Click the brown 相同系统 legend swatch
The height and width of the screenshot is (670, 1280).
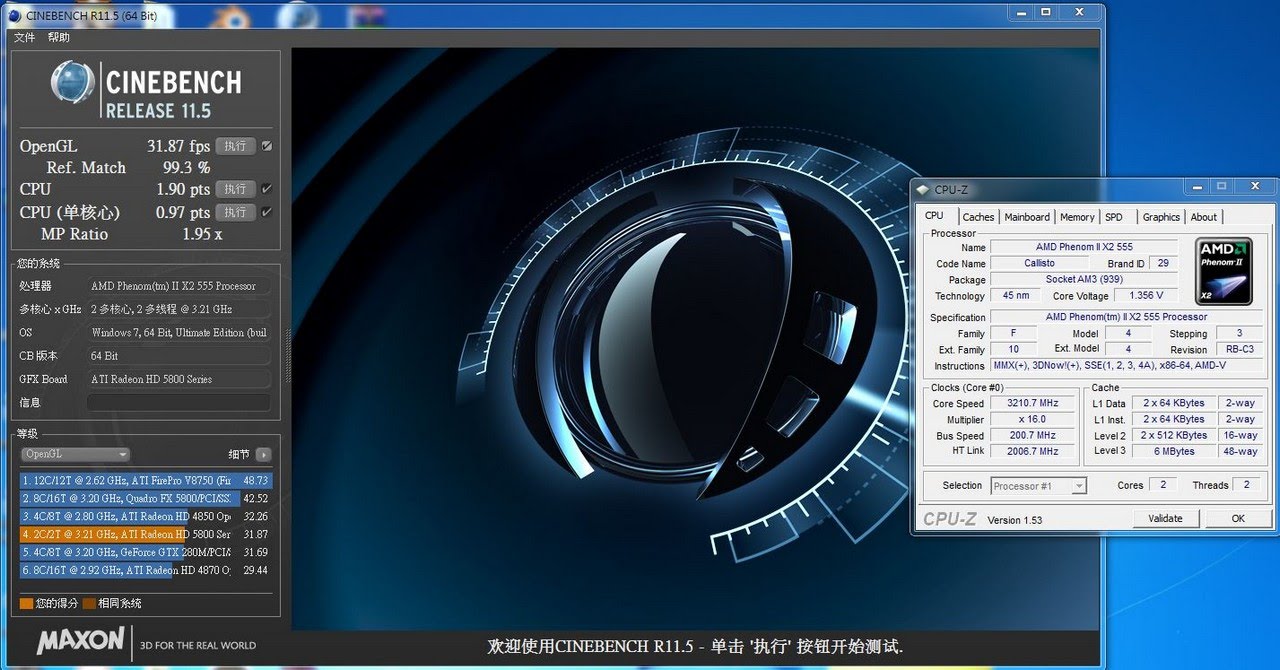pyautogui.click(x=89, y=604)
